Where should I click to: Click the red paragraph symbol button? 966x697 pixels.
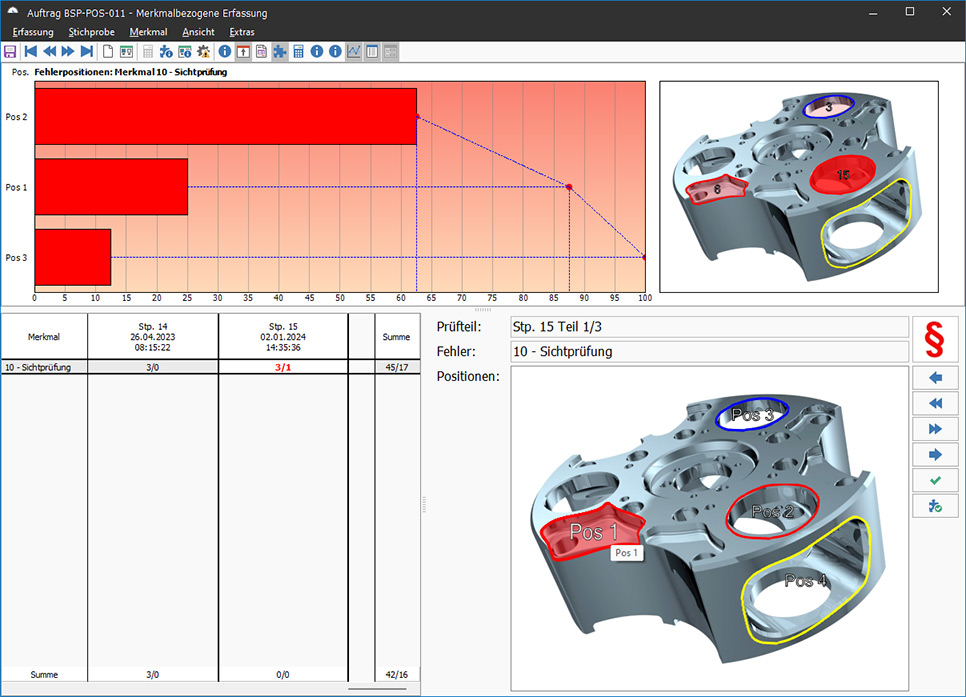pos(934,339)
